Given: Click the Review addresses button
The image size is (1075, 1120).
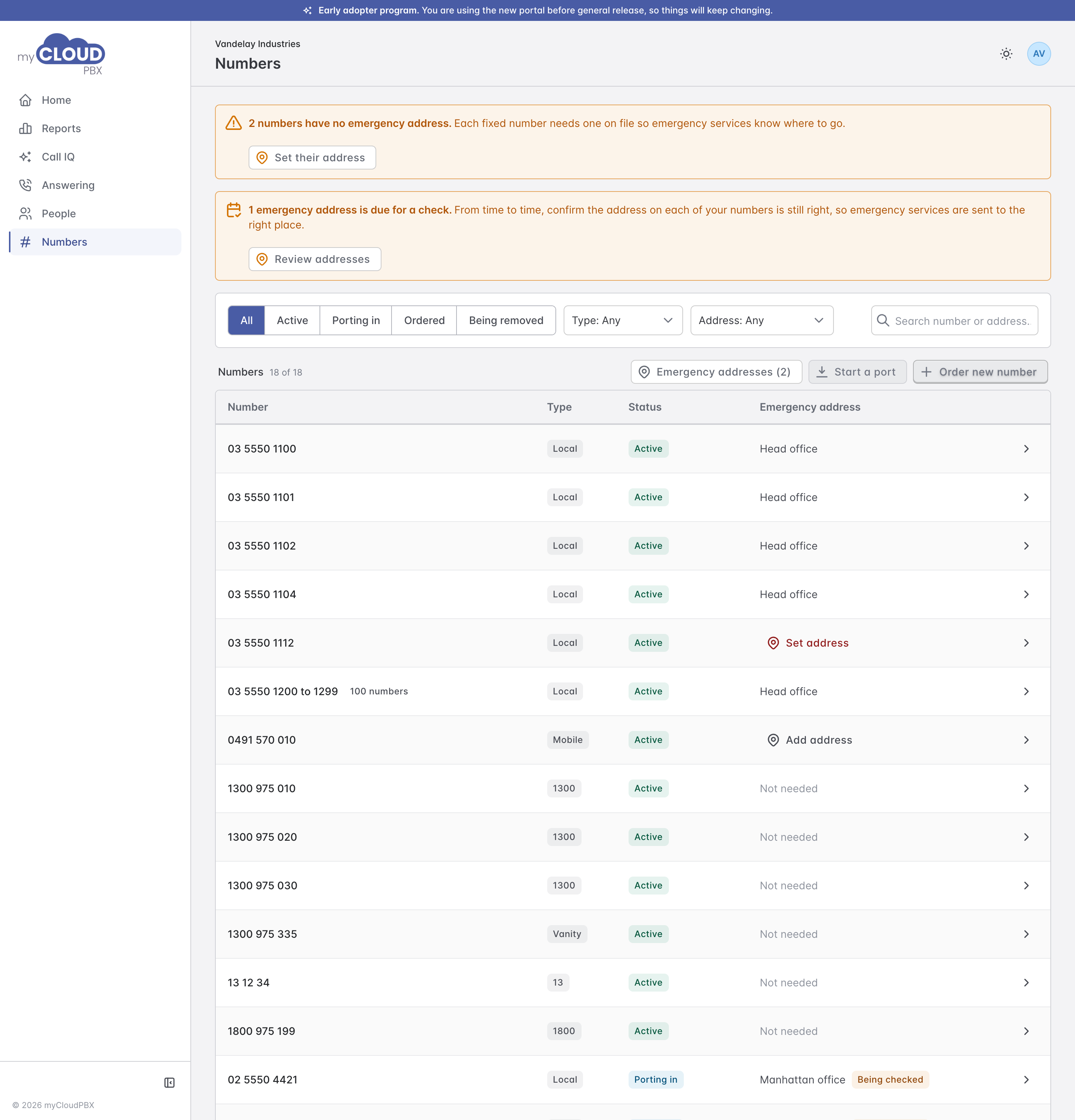Looking at the screenshot, I should [x=315, y=259].
